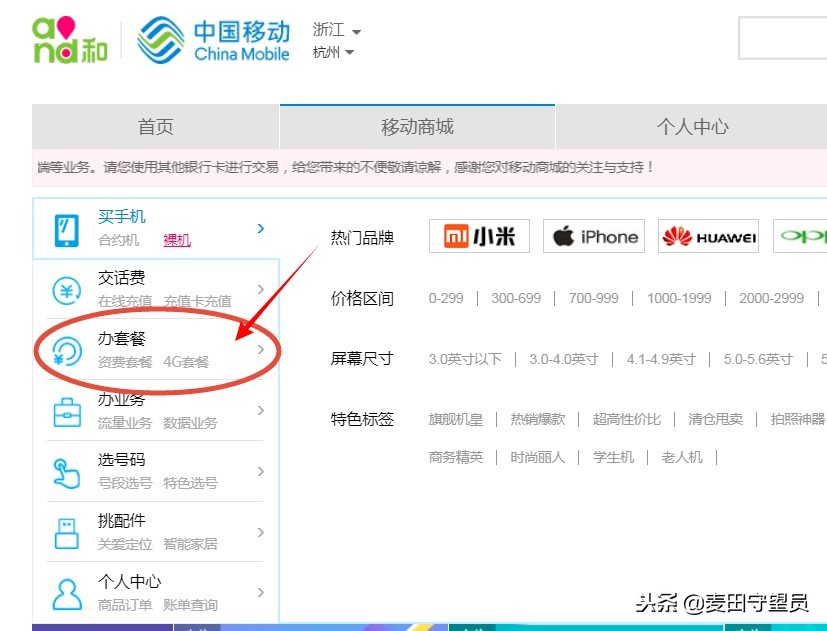Screen dimensions: 827x631
Task: Filter by price range 300-699
Action: 516,299
